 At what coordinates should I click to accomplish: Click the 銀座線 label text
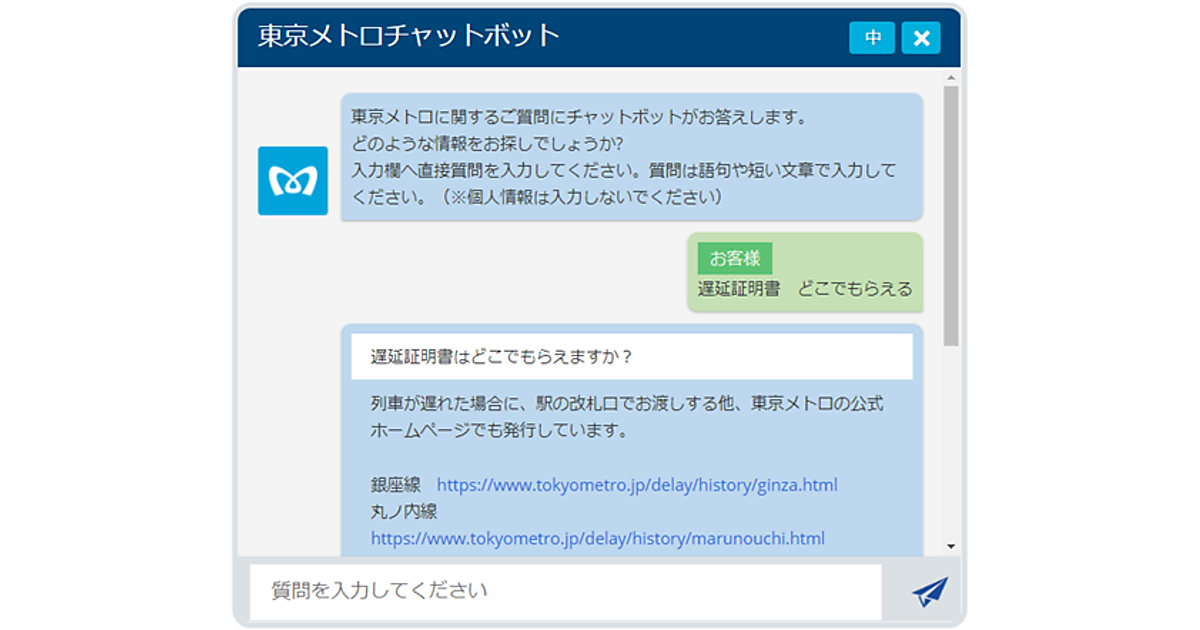pos(397,485)
